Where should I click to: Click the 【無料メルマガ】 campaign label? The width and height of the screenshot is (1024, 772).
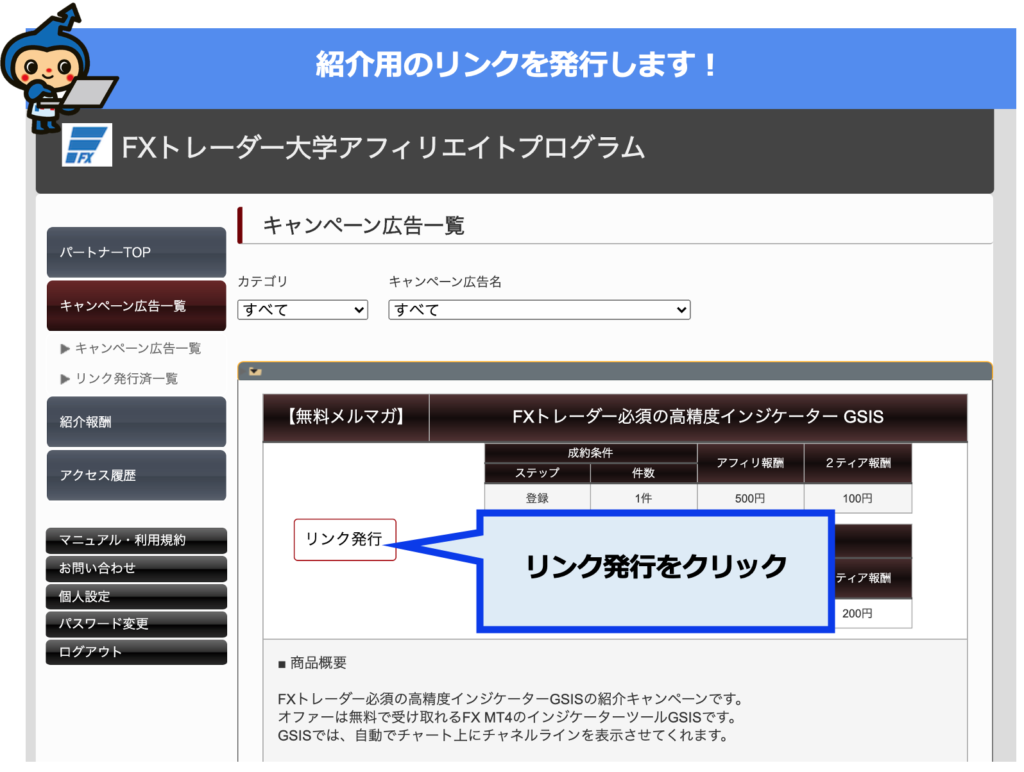[x=346, y=417]
